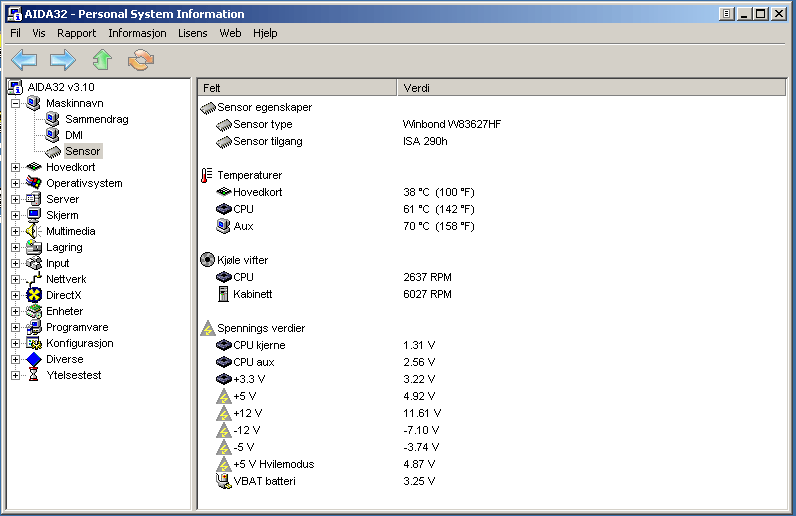The image size is (796, 516).
Task: Click the Winbond W83627HF value
Action: click(x=452, y=124)
